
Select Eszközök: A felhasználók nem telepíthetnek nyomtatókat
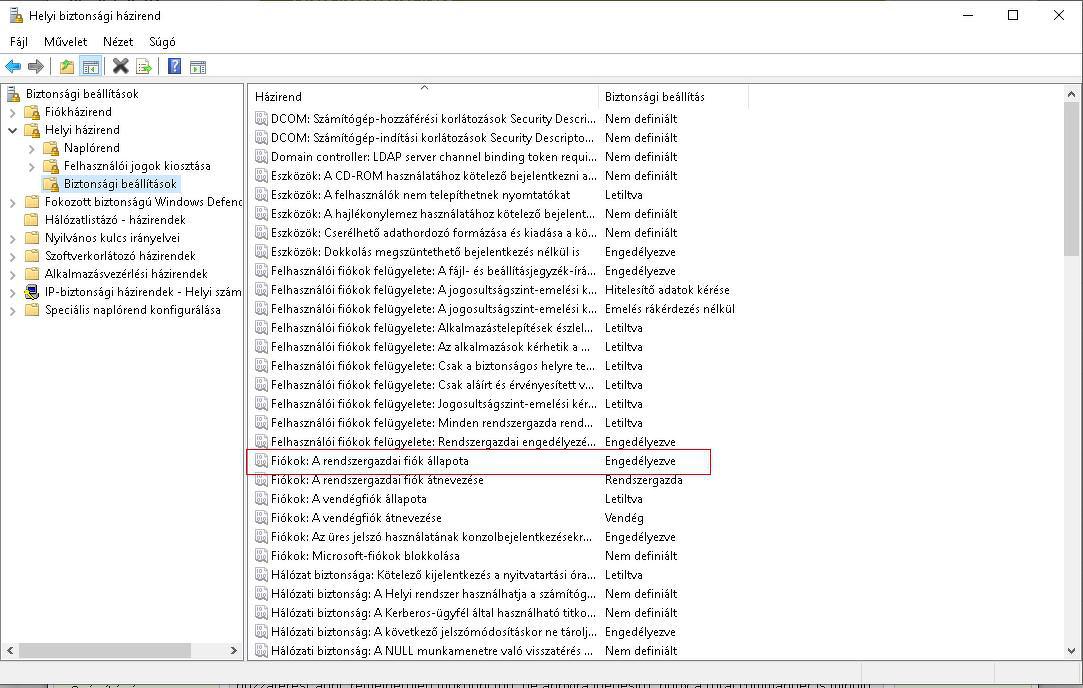point(421,195)
